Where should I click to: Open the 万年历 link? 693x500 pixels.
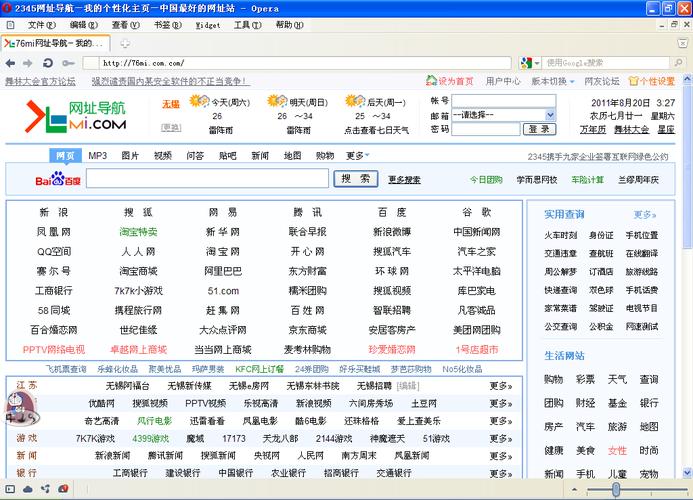(x=593, y=130)
